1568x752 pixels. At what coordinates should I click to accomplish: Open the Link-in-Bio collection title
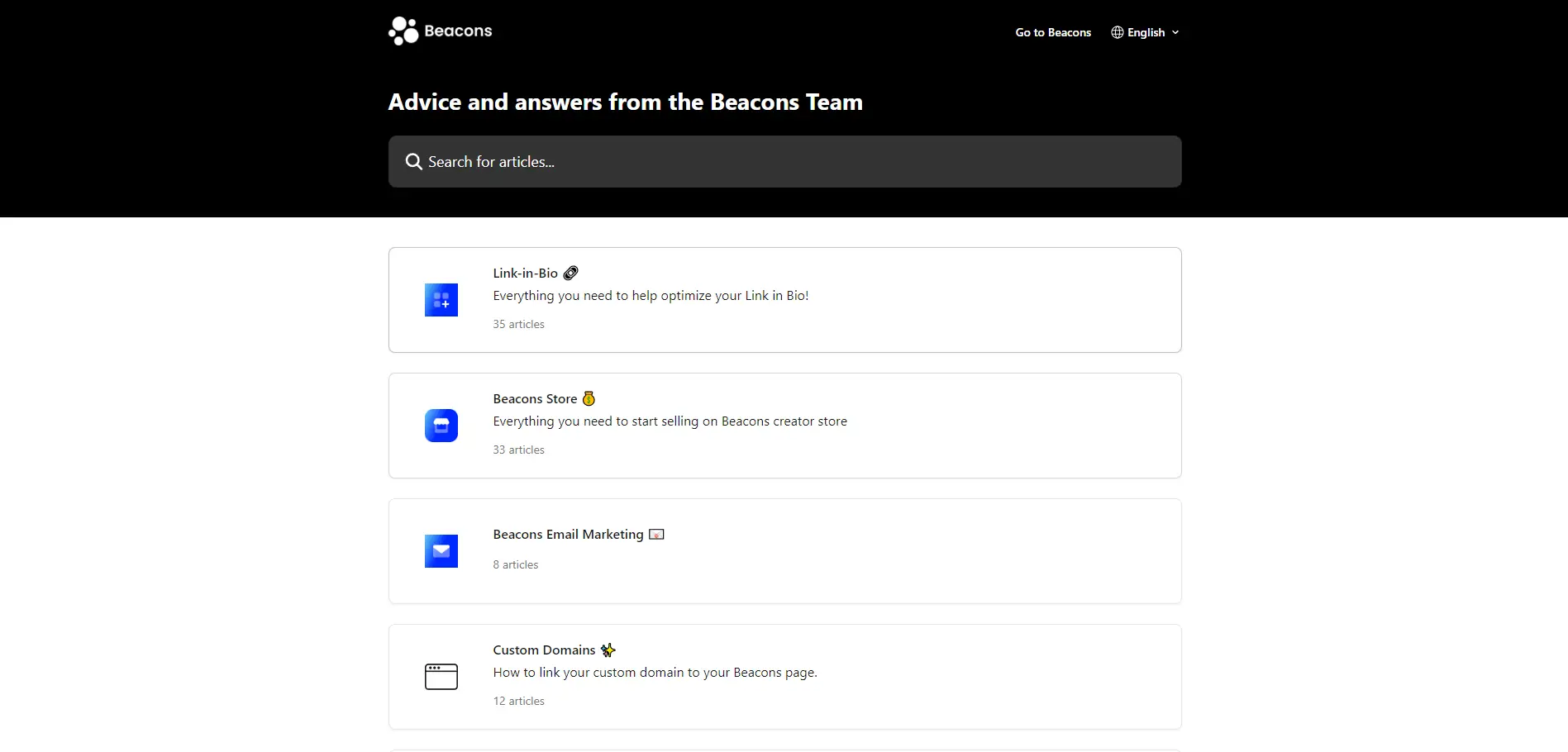pyautogui.click(x=526, y=274)
